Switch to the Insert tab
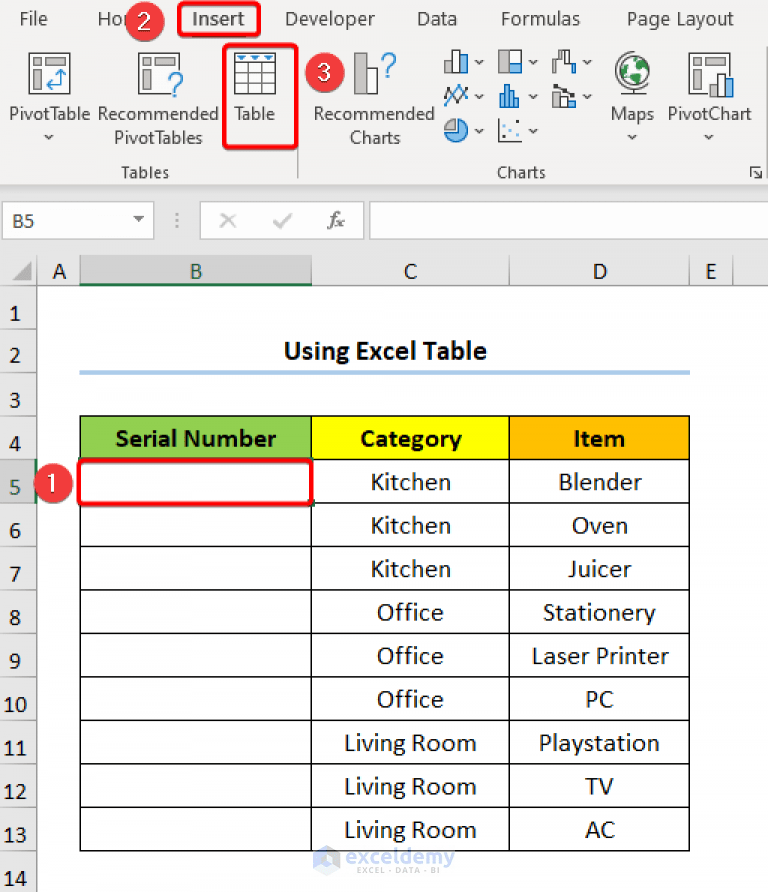 [218, 19]
